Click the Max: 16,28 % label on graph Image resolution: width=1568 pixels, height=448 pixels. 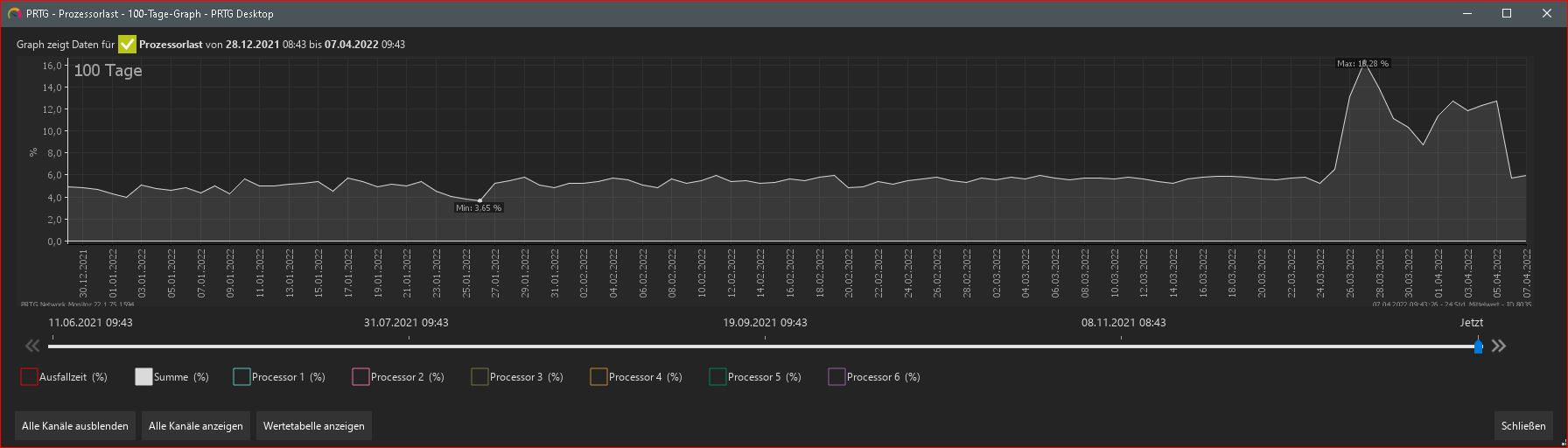coord(1362,64)
